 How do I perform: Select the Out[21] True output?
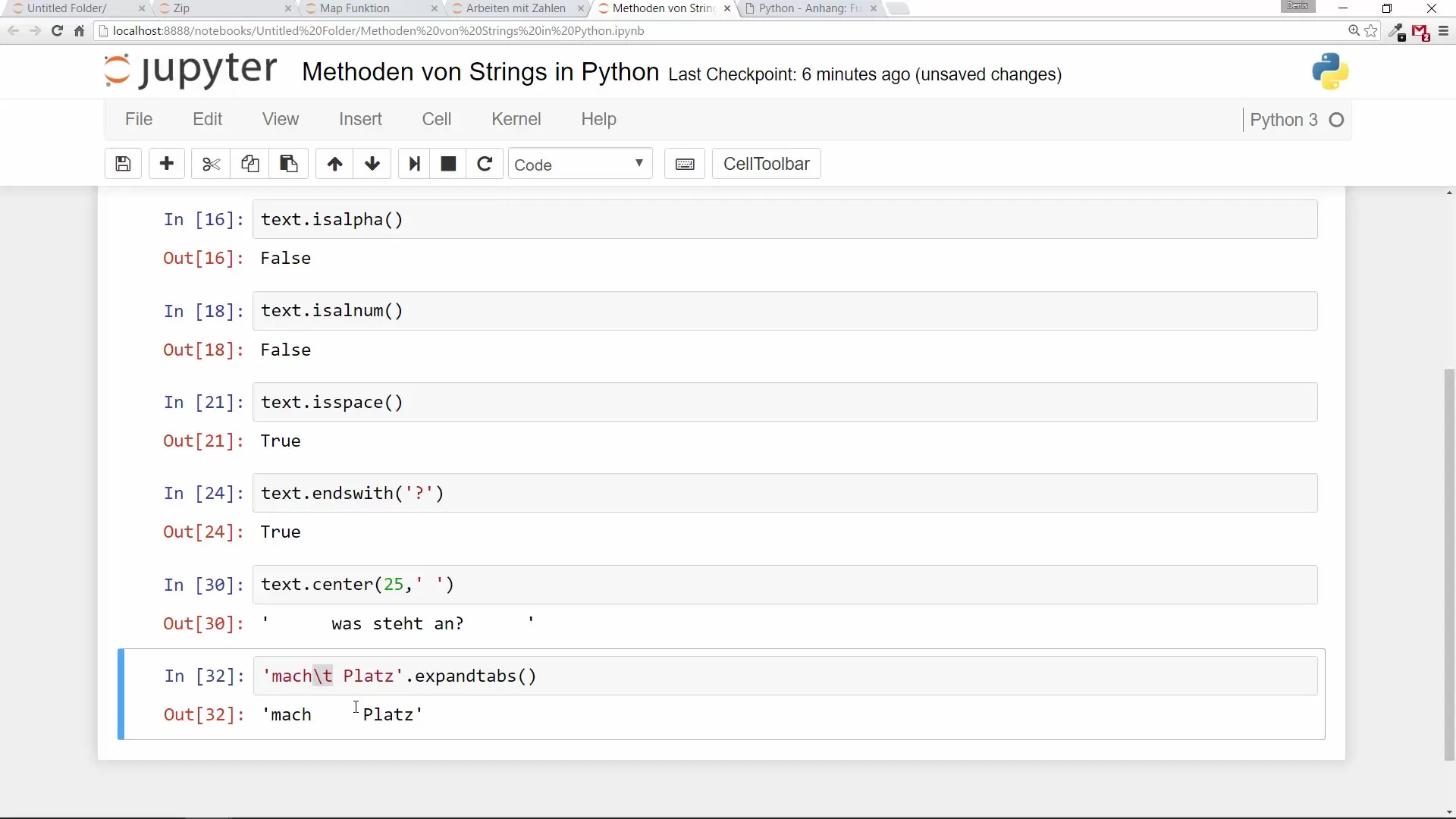click(280, 441)
